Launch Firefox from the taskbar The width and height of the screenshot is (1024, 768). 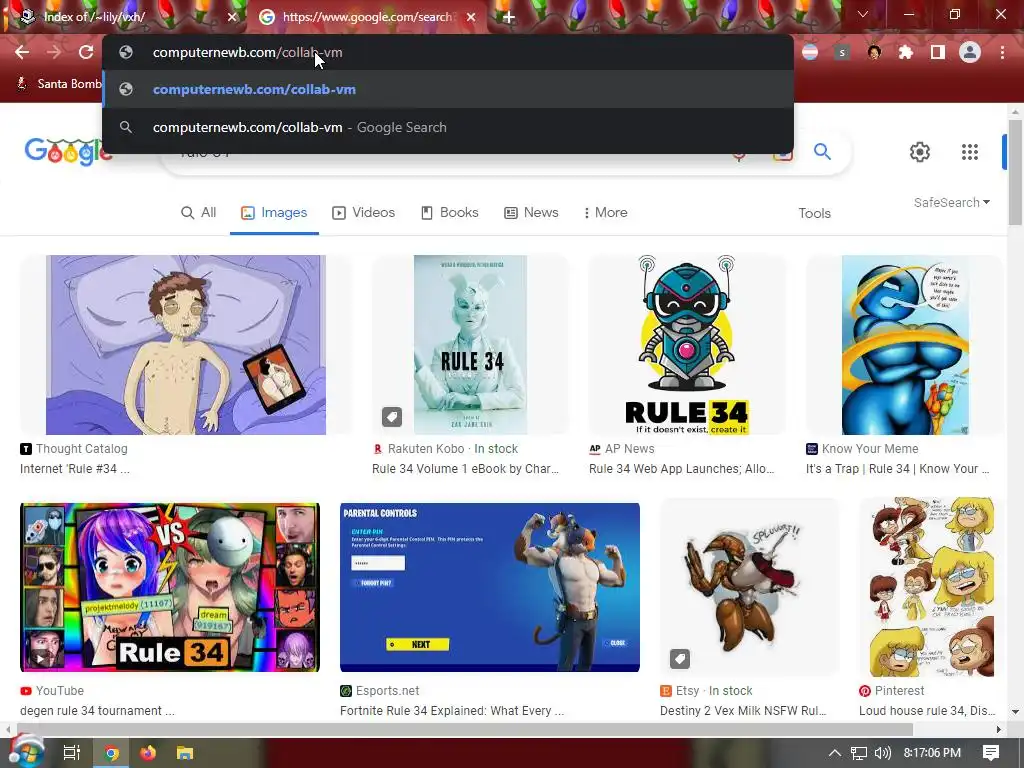tap(148, 753)
